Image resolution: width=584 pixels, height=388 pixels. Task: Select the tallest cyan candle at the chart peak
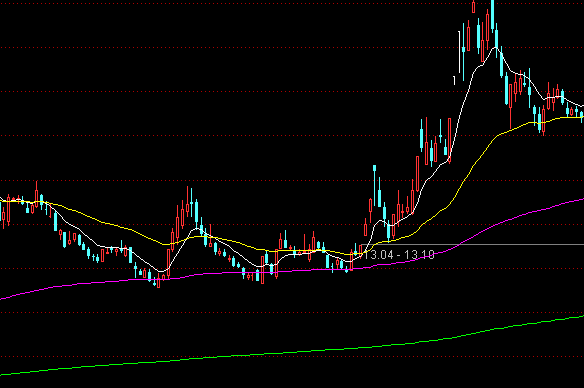(492, 15)
